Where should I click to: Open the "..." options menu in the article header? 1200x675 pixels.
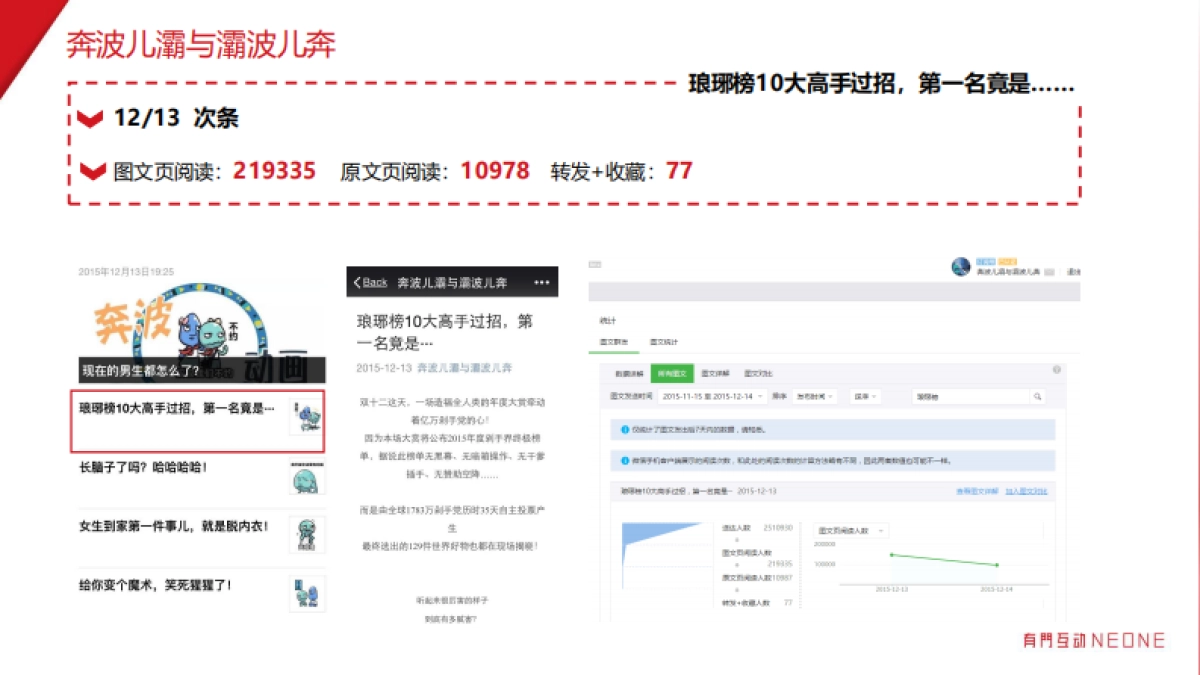click(x=544, y=283)
